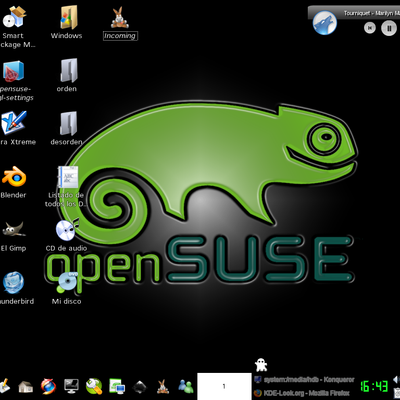The width and height of the screenshot is (400, 400).
Task: Click the pencil note icon in panel
Action: 5,387
